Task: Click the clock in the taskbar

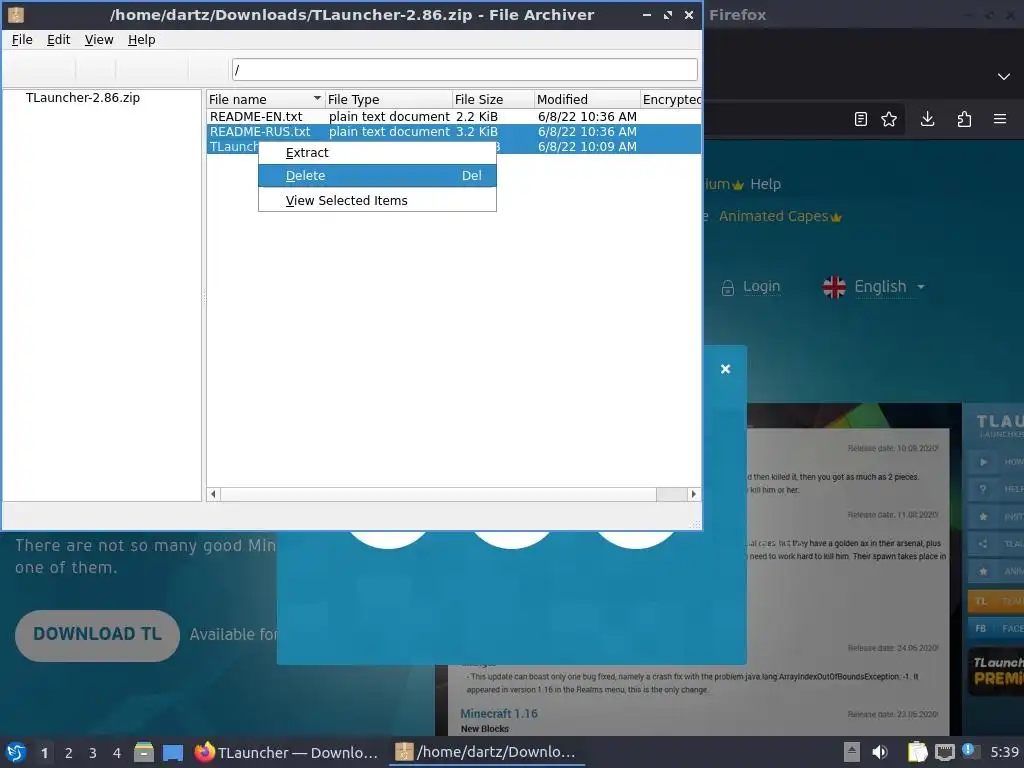Action: [1006, 752]
